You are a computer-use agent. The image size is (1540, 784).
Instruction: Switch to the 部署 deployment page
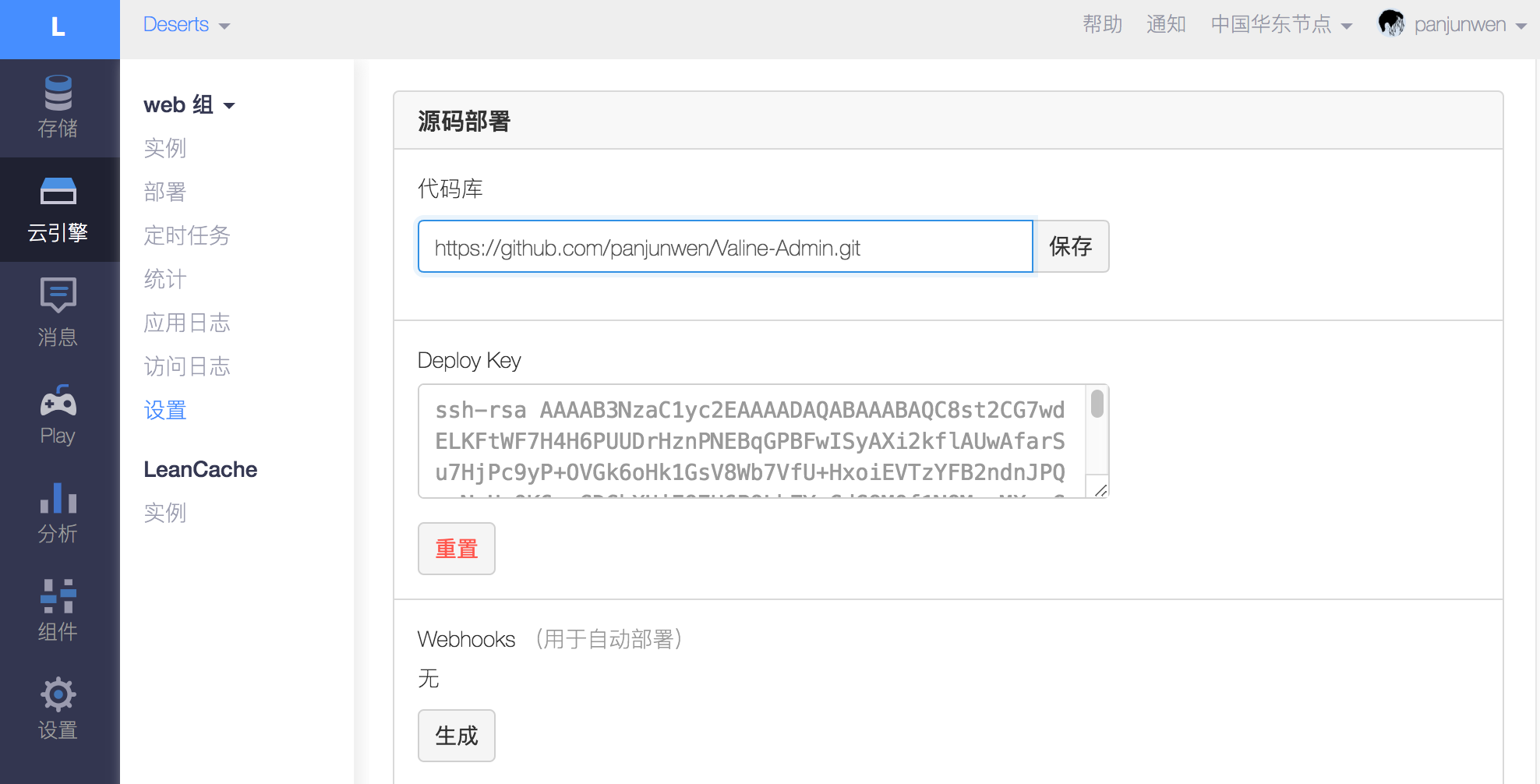point(164,192)
